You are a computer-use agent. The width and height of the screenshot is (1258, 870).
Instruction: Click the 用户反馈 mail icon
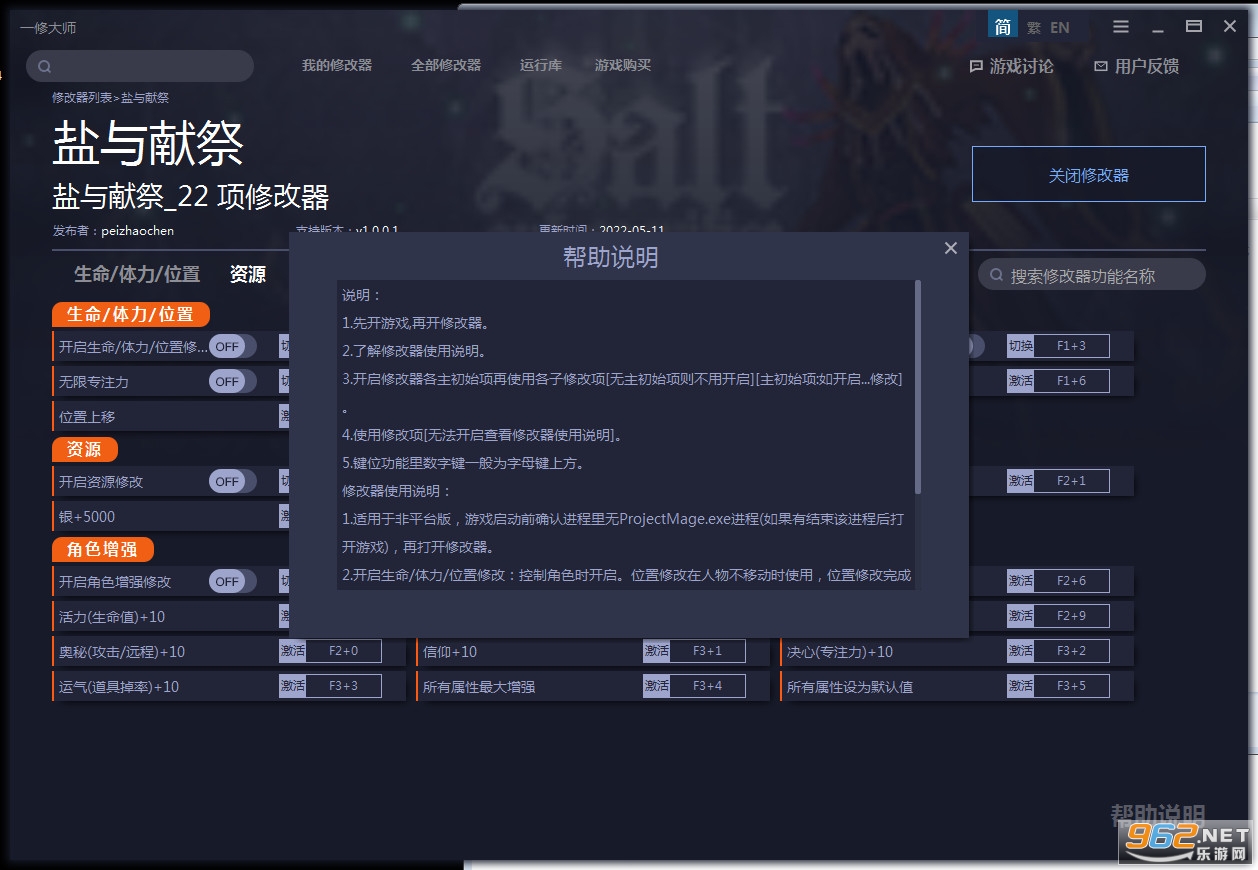1101,66
